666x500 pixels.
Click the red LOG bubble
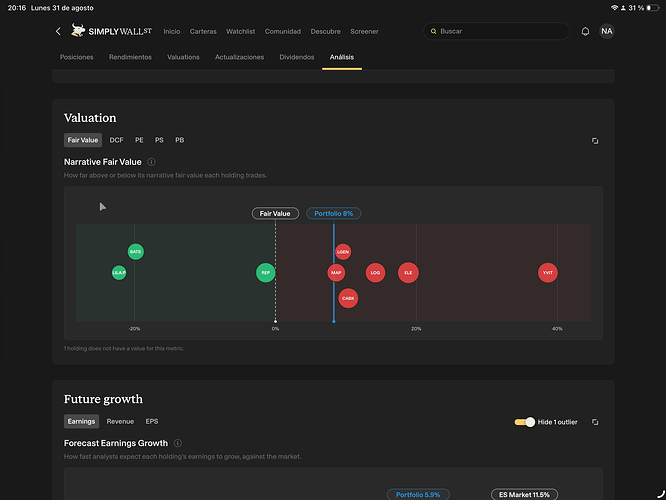pos(375,272)
